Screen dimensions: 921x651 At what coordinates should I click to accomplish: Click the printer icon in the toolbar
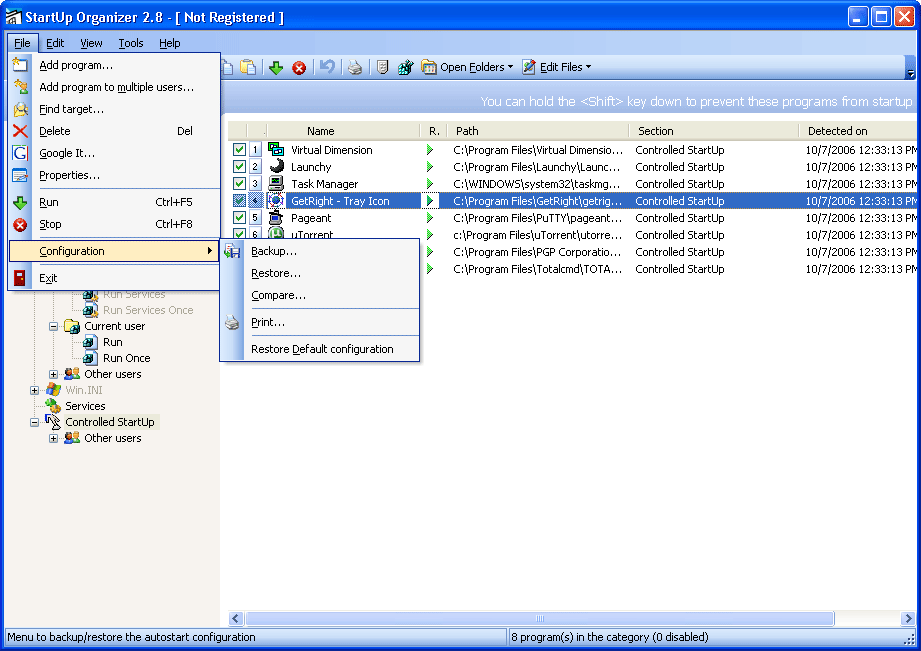pos(355,68)
